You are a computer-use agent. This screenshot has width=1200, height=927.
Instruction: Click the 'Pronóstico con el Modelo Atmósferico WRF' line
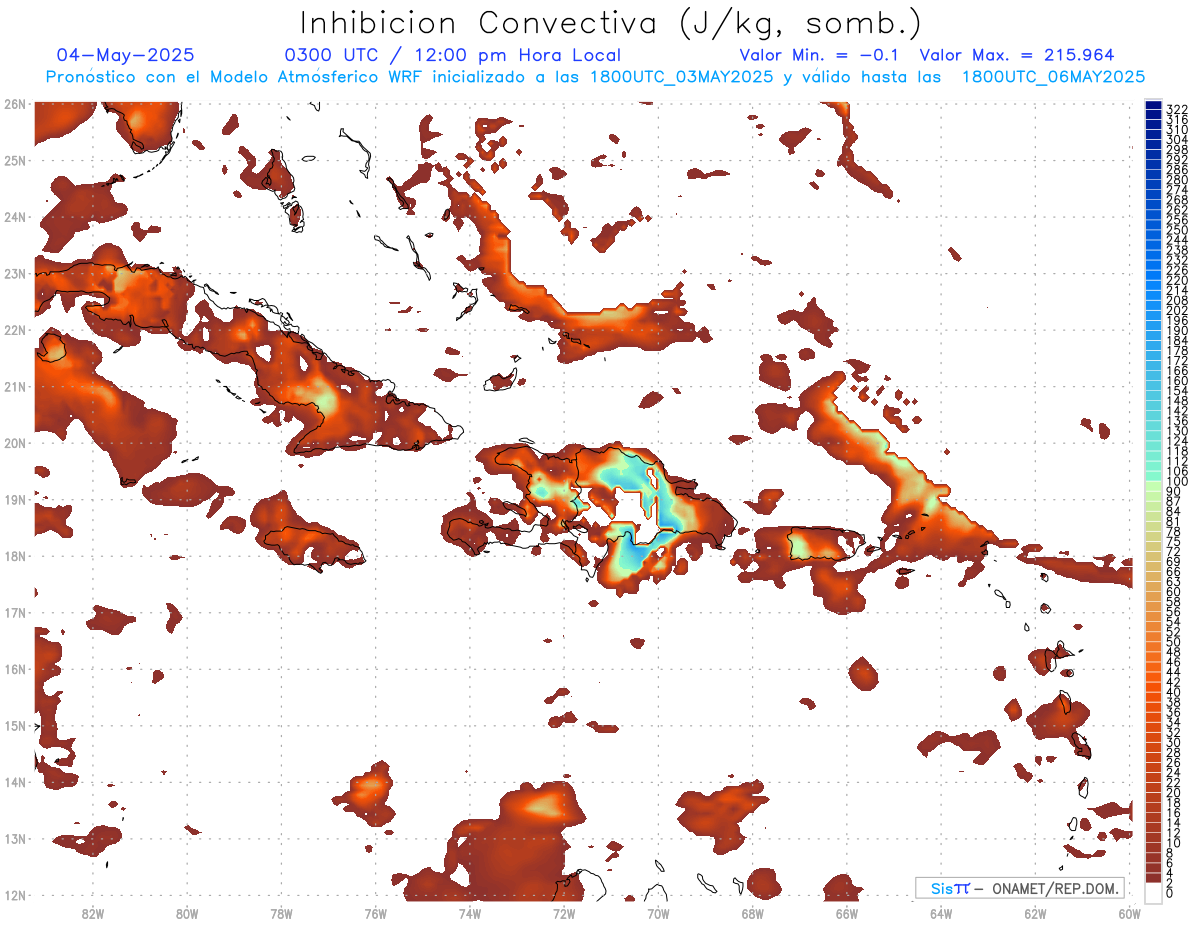coord(596,76)
